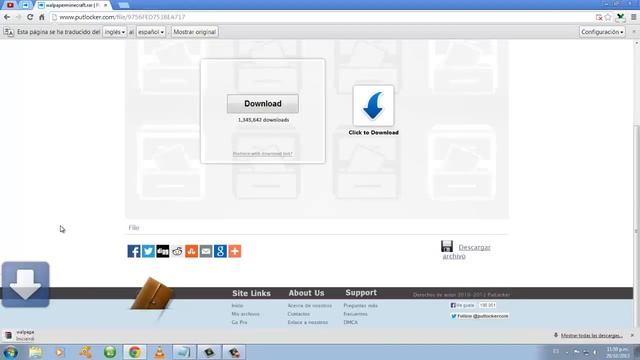Click the green round taskbar application icon

[x=110, y=352]
